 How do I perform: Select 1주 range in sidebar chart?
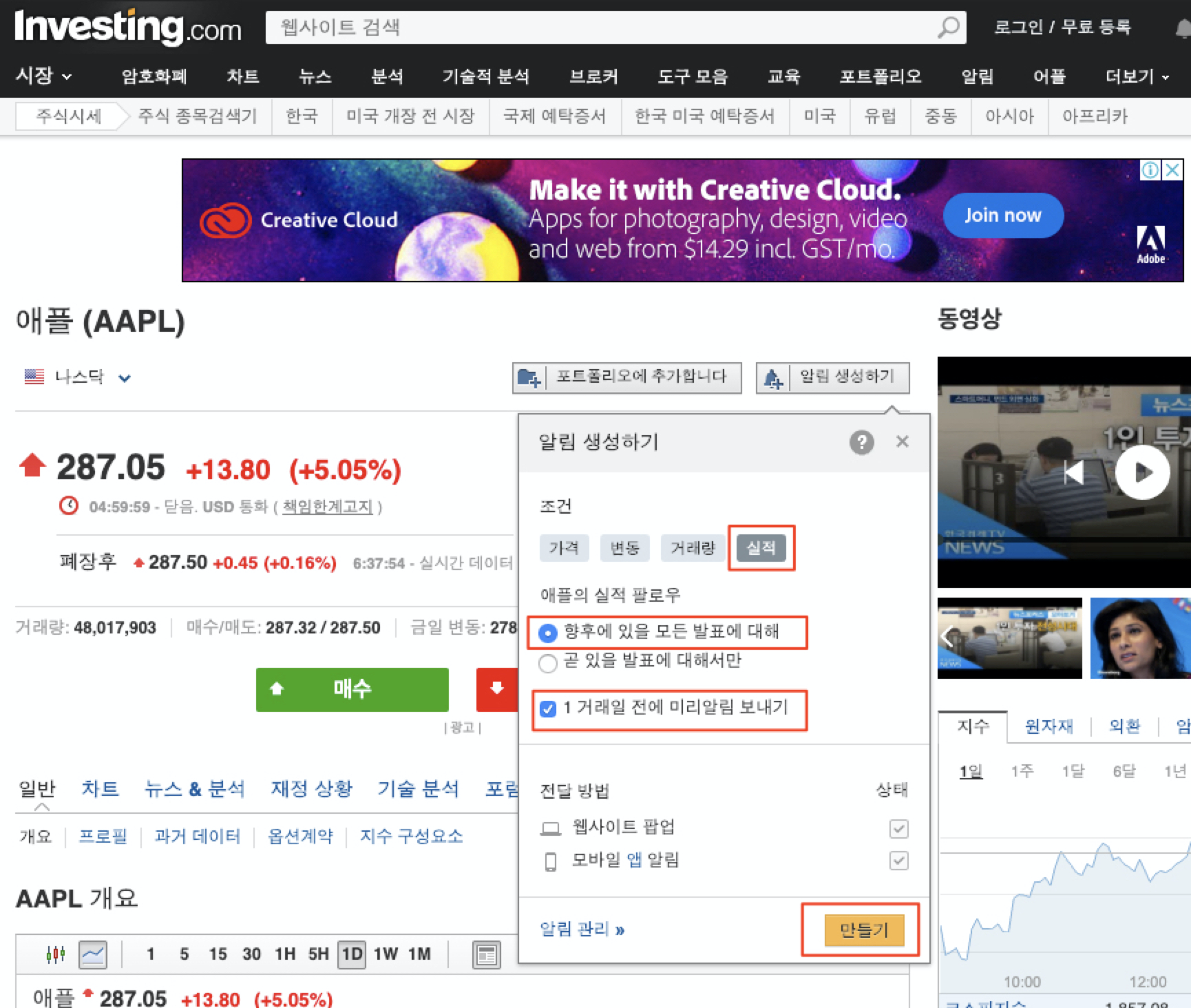coord(1022,771)
